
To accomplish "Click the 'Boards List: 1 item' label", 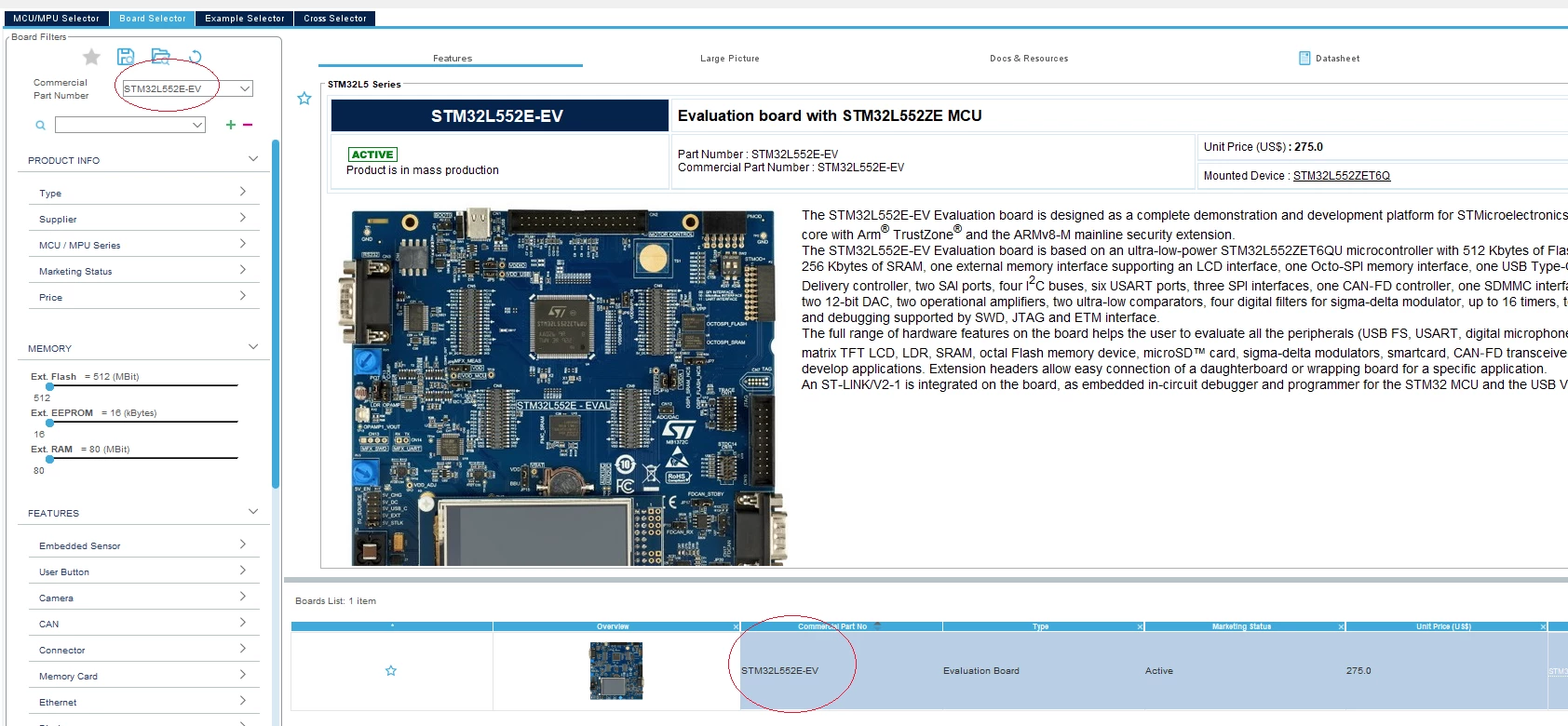I will [336, 601].
